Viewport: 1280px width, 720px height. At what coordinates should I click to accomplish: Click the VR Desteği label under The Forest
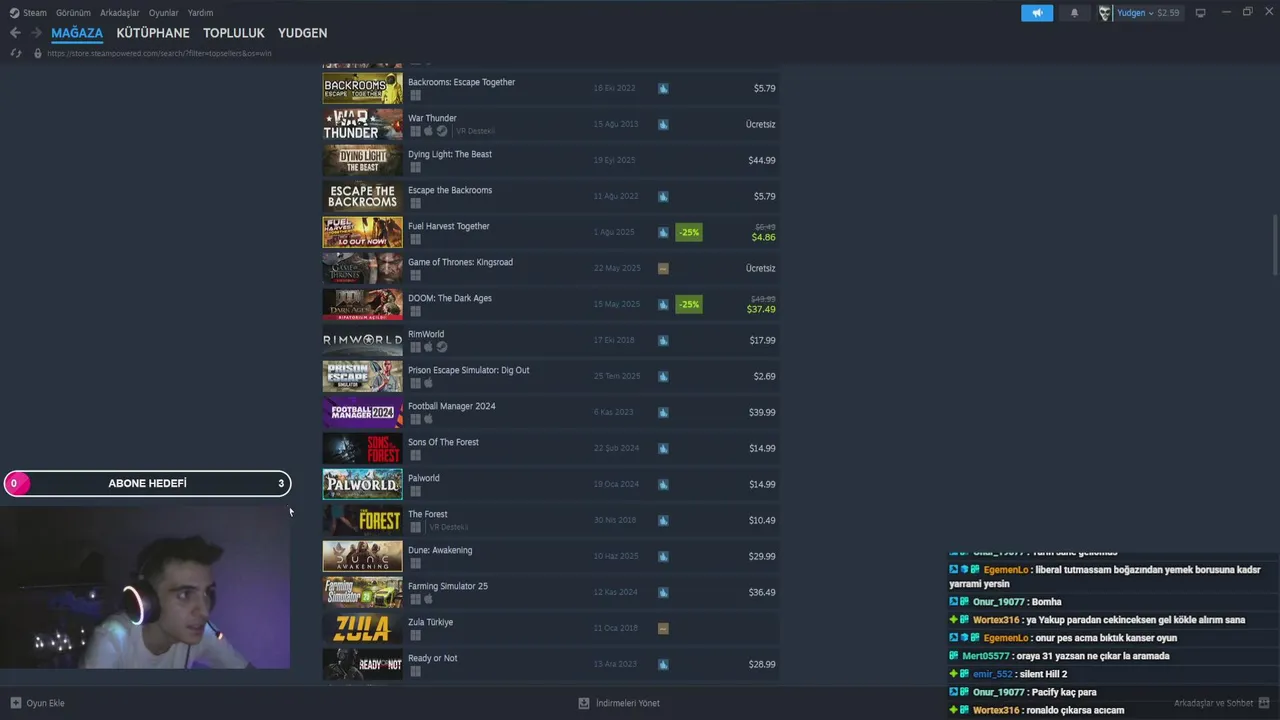[449, 527]
